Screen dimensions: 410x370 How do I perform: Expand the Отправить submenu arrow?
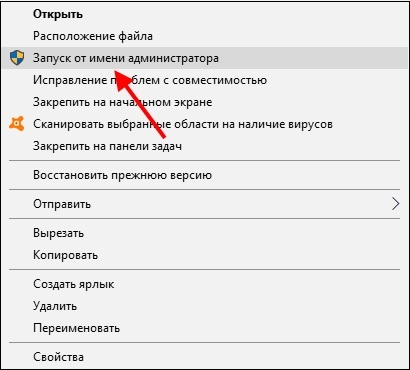[x=395, y=204]
